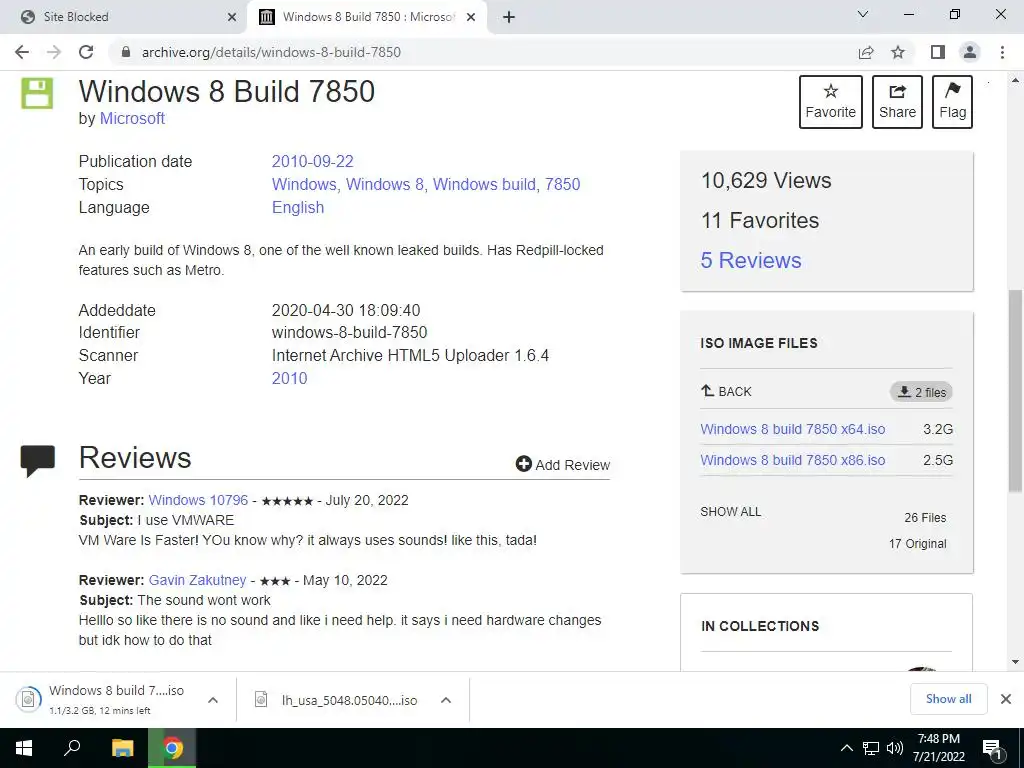Click '26 Files' text
Screen dimensions: 1024x768
tap(925, 517)
